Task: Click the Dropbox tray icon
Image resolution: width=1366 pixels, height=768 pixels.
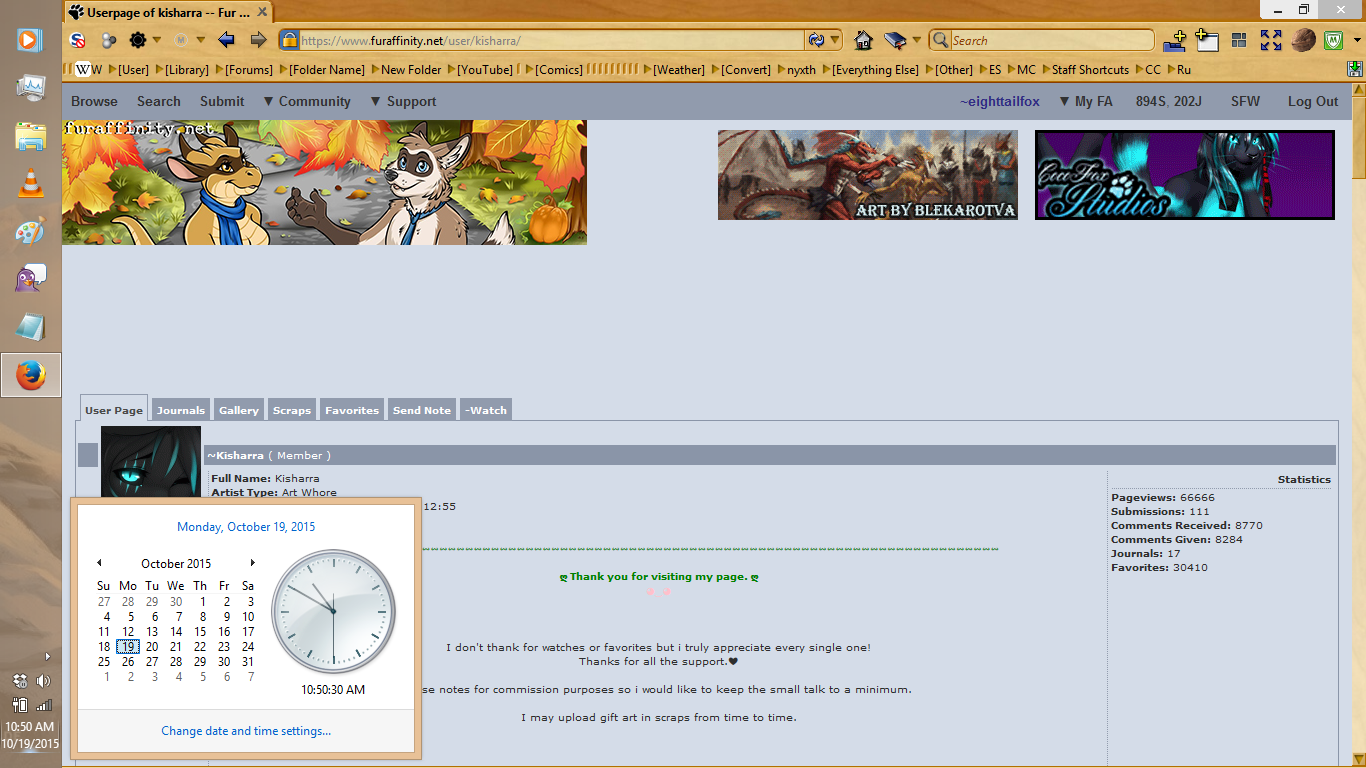Action: (x=20, y=681)
